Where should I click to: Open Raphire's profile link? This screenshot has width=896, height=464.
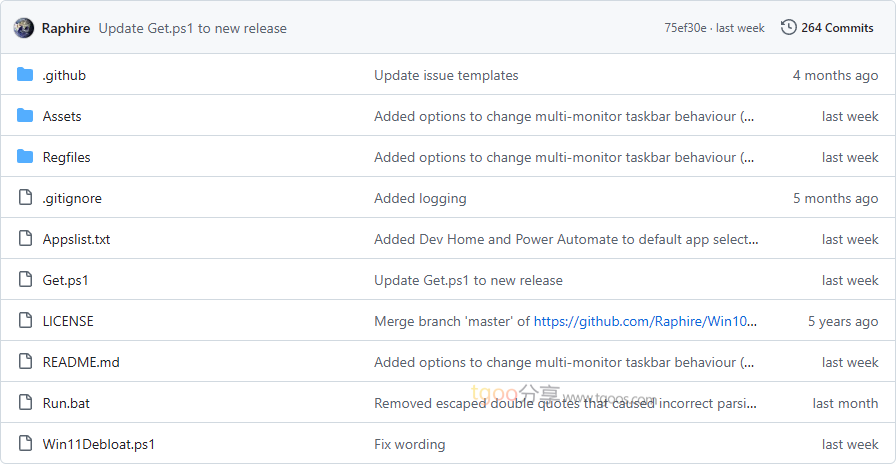tap(66, 28)
